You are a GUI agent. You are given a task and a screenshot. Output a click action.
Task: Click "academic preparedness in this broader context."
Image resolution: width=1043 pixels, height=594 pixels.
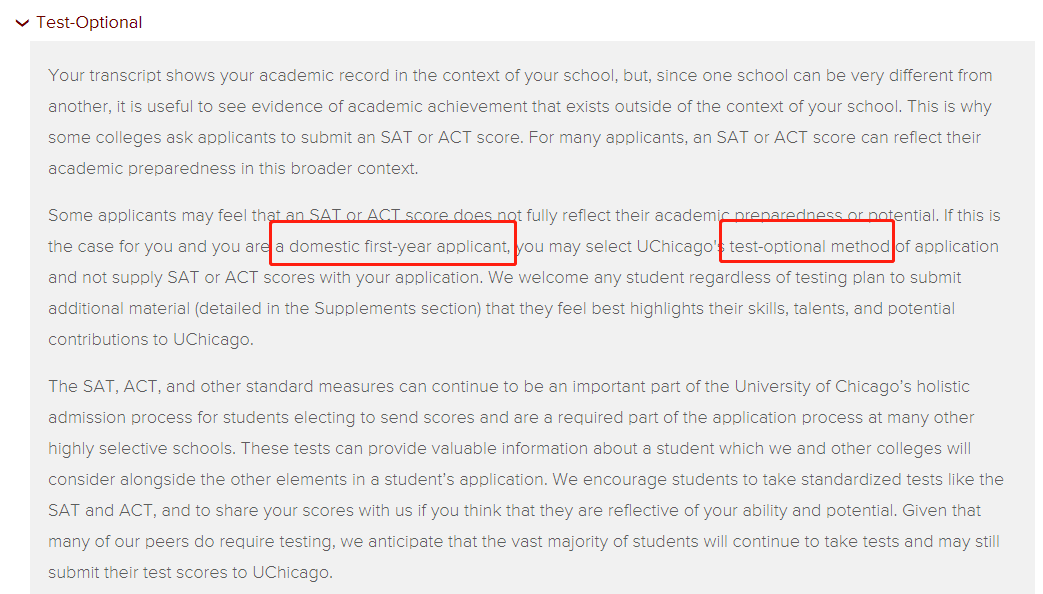(x=233, y=168)
